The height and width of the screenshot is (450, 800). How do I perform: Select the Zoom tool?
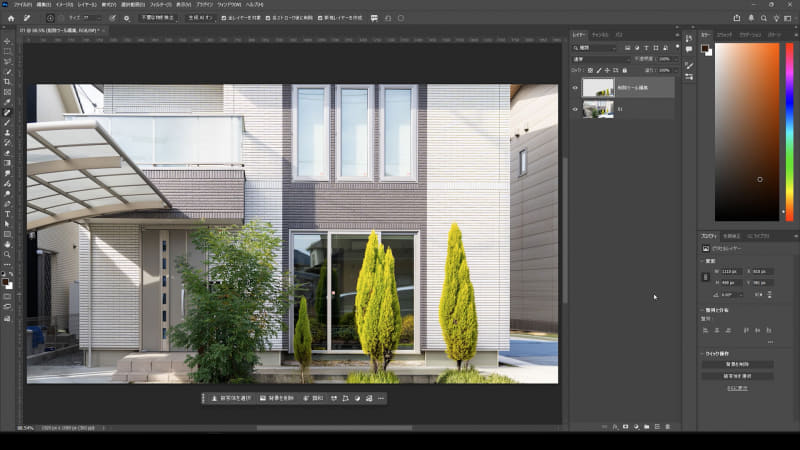[x=7, y=255]
